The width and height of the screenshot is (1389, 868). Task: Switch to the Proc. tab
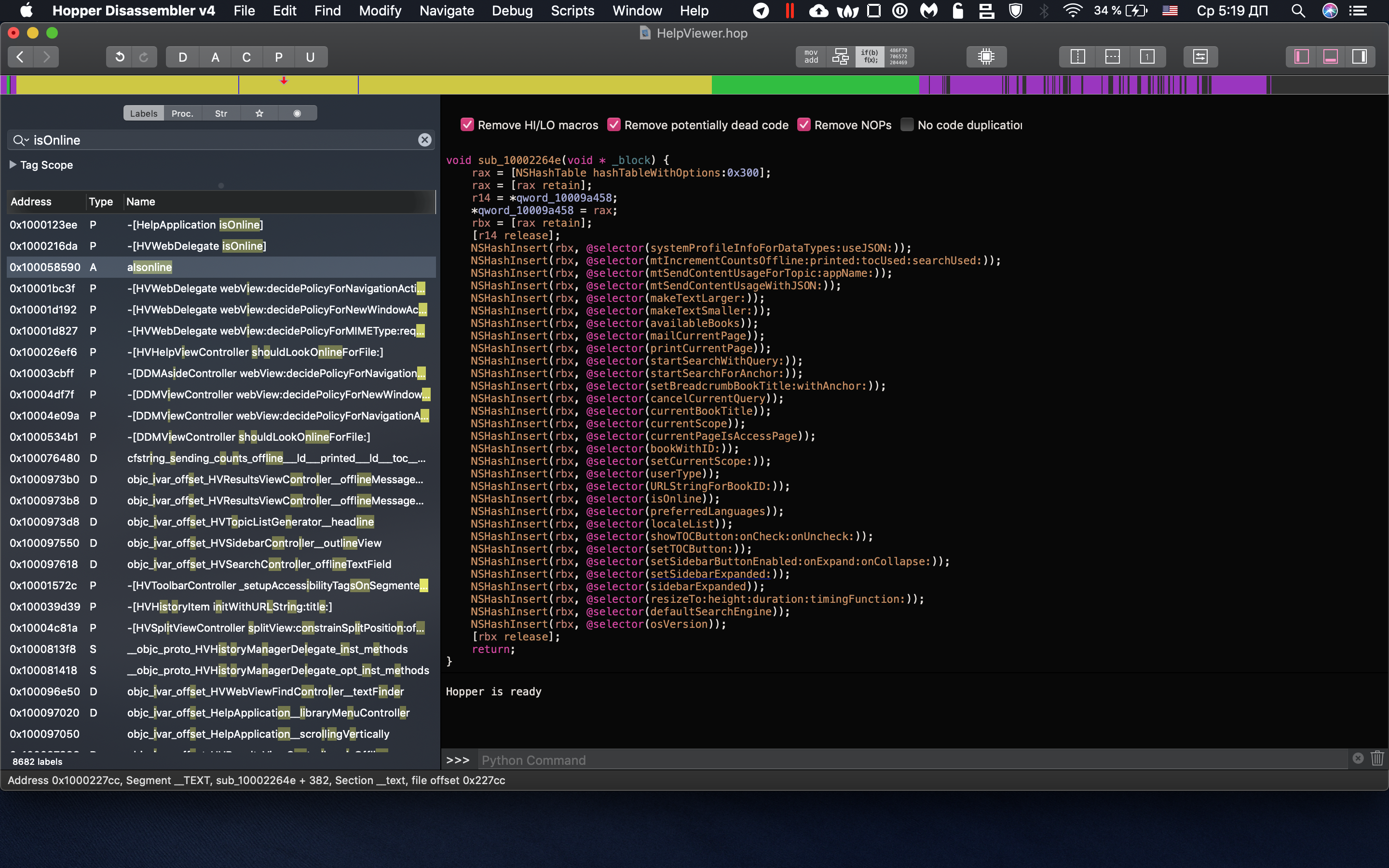182,113
